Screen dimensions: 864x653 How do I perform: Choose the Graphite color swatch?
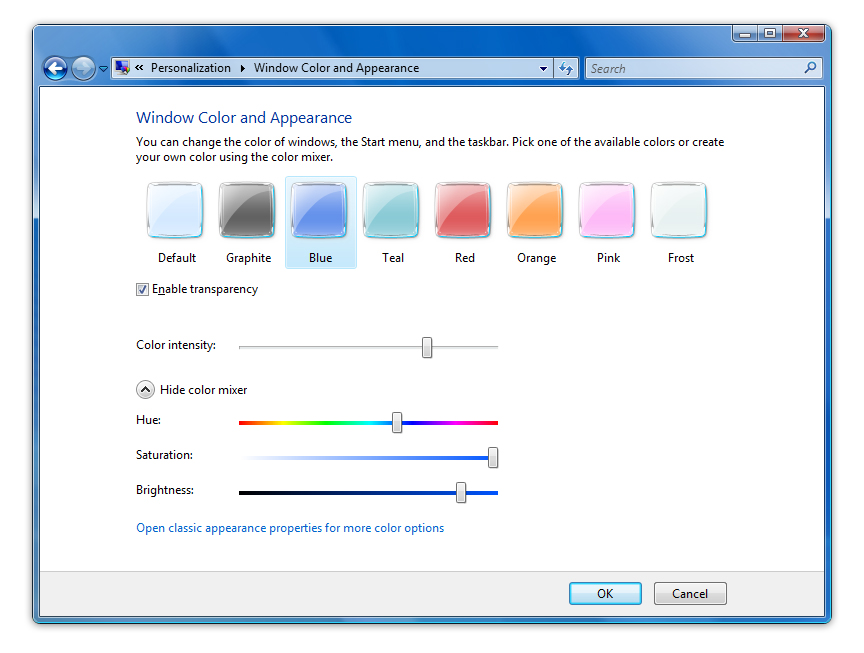pyautogui.click(x=248, y=211)
